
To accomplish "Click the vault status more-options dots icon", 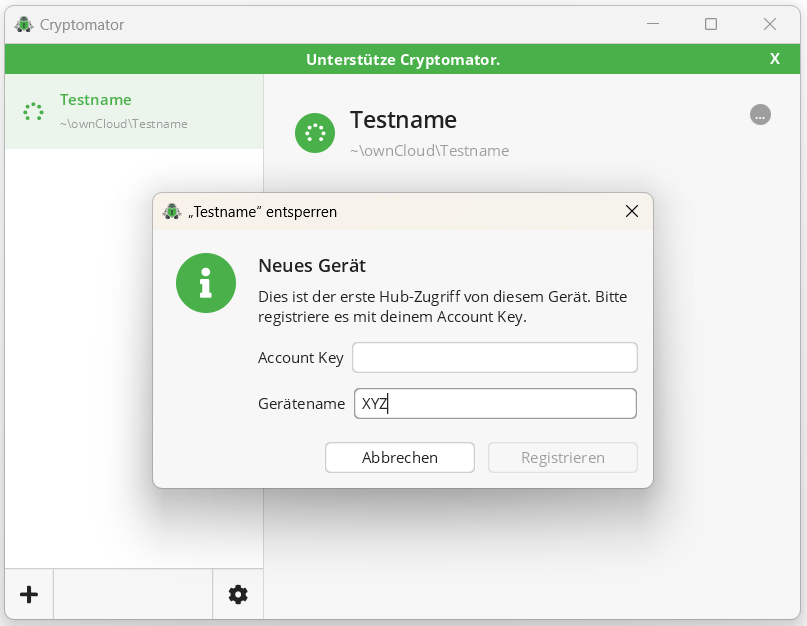I will pos(760,115).
